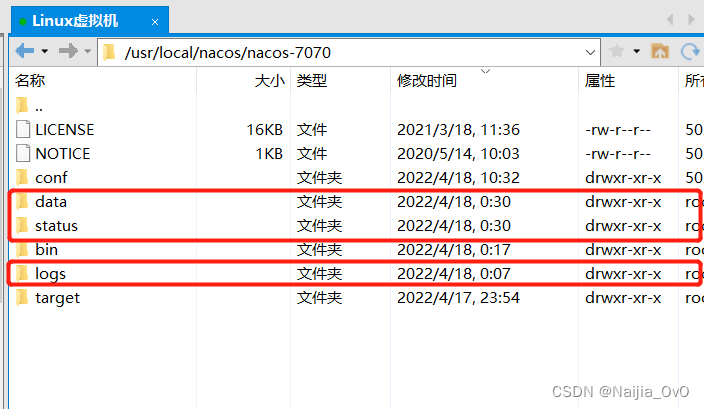
Task: Click date 2021/3/18, 11:36
Action: coord(458,130)
